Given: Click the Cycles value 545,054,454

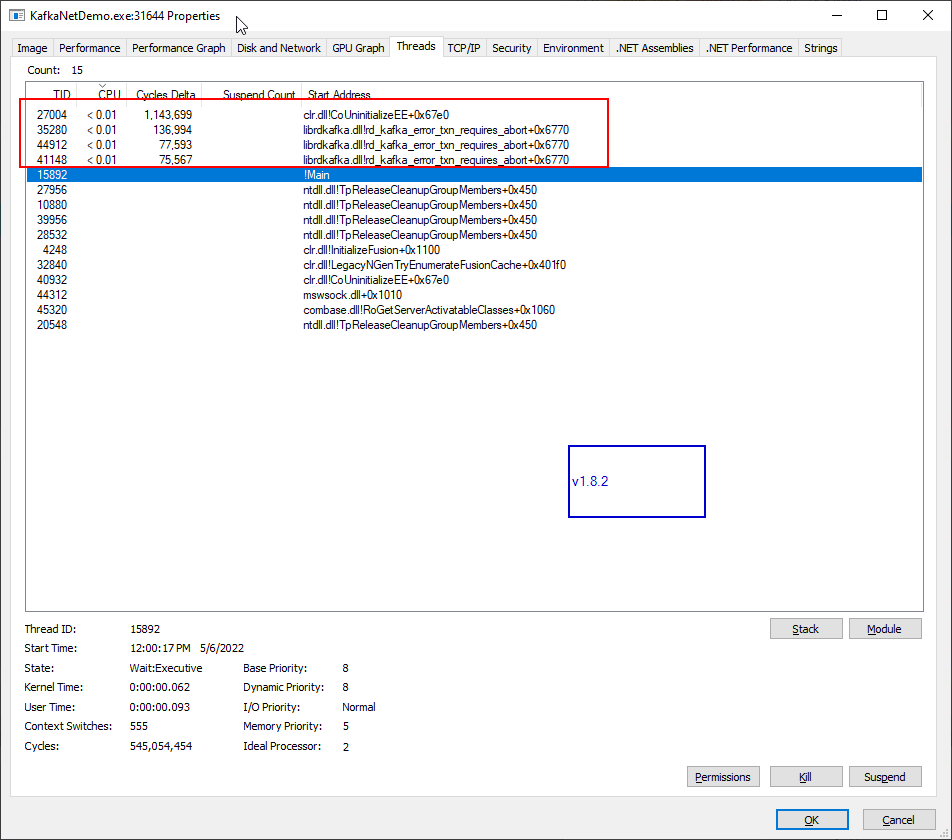Looking at the screenshot, I should [161, 746].
